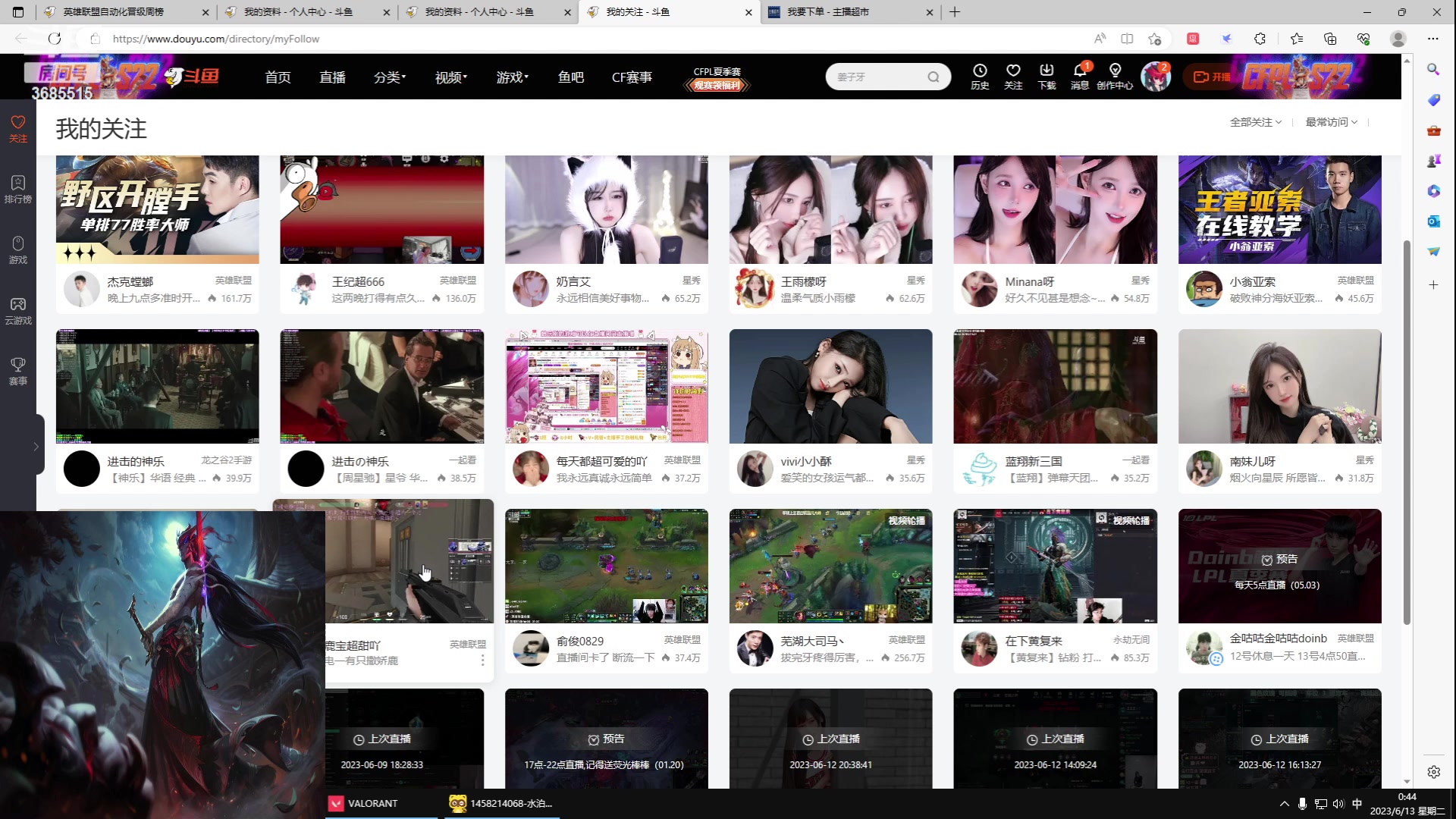Viewport: 1456px width, 819px height.
Task: Toggle 中 input method indicator
Action: click(1357, 804)
